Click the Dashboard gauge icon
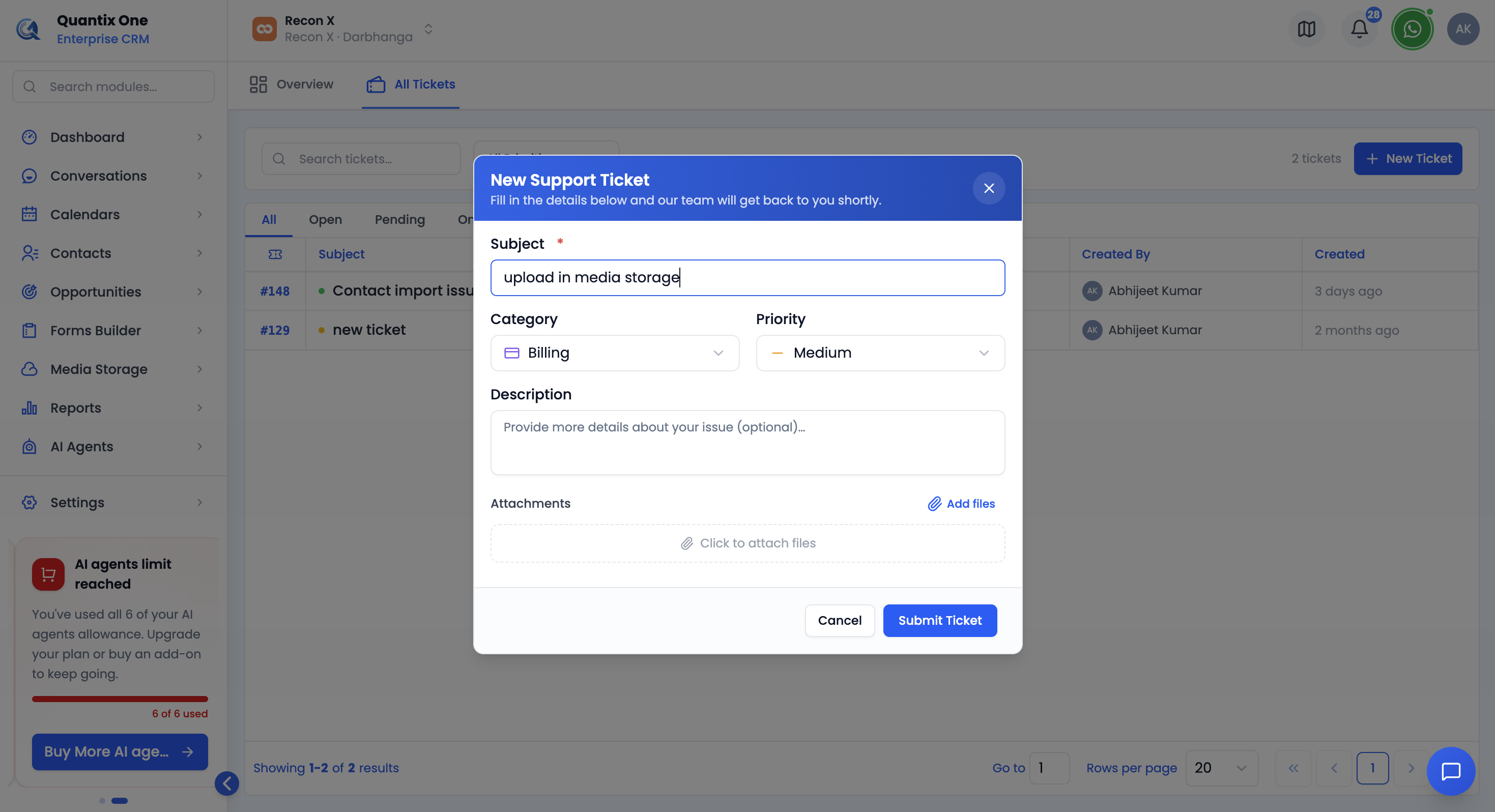1495x812 pixels. pyautogui.click(x=29, y=137)
